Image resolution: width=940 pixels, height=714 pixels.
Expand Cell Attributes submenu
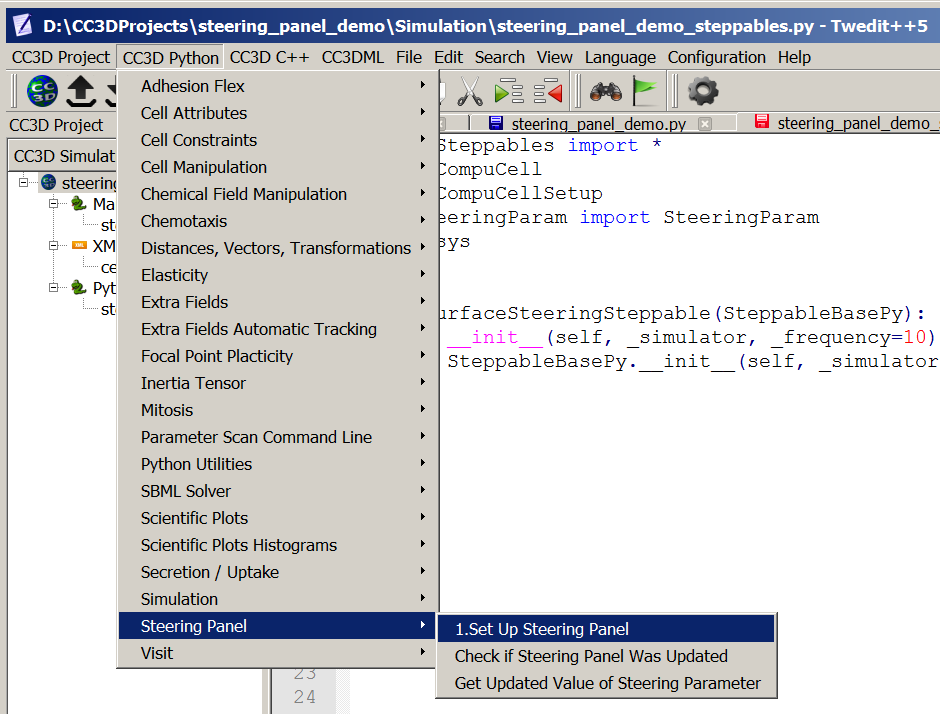pos(278,113)
